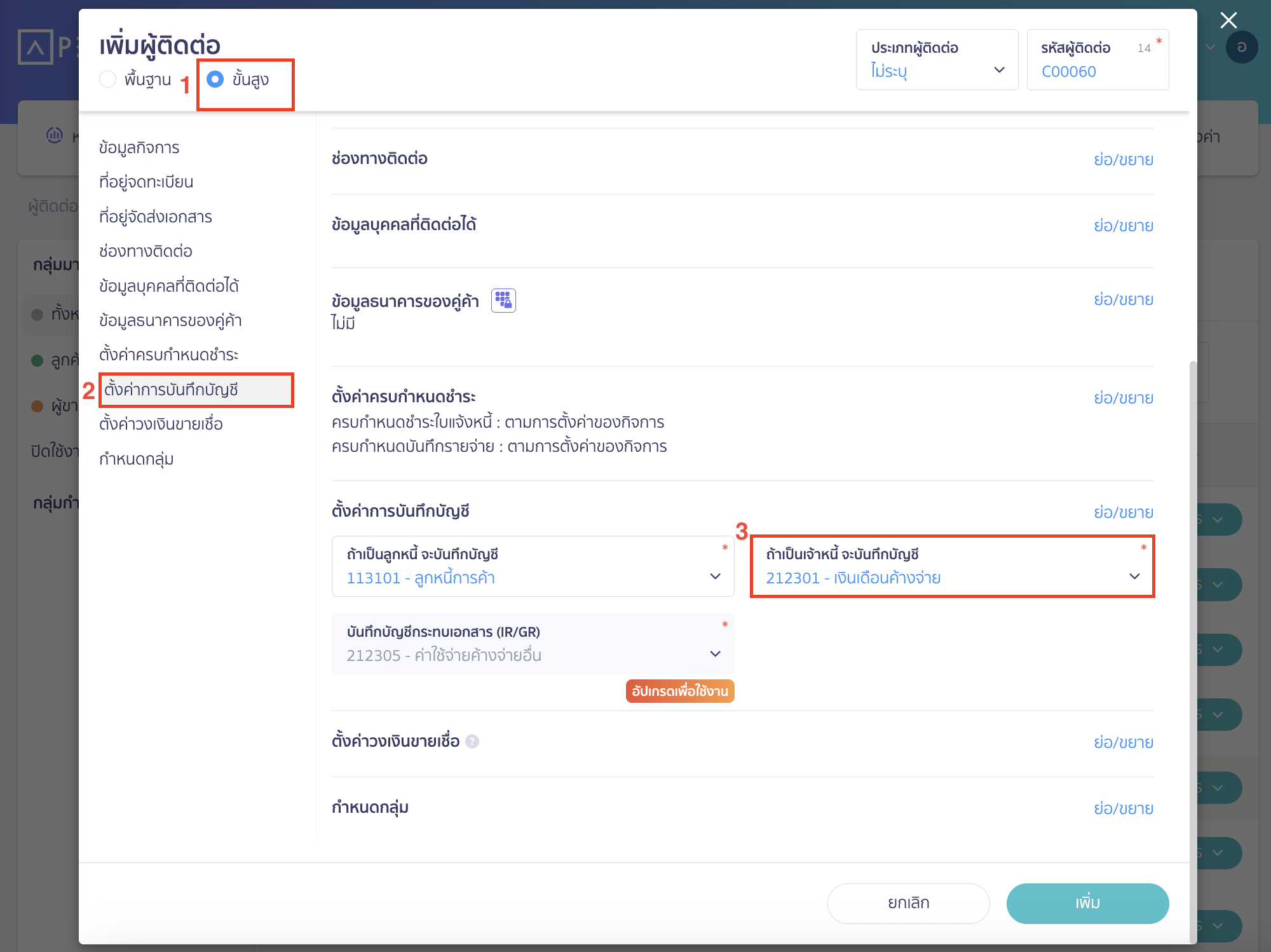Click the bank directory icon beside ข้อมูลธนาคารของคู่ค้า
This screenshot has width=1271, height=952.
click(503, 300)
